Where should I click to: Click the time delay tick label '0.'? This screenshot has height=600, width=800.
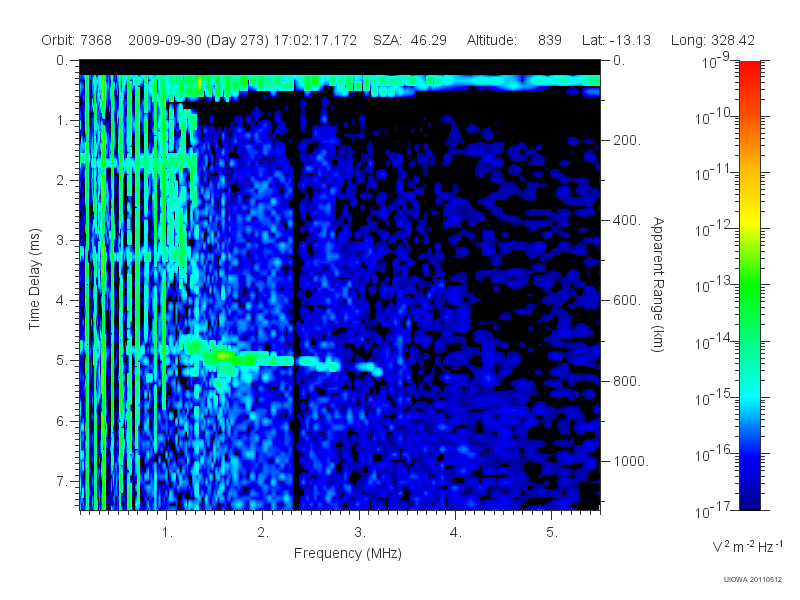62,60
